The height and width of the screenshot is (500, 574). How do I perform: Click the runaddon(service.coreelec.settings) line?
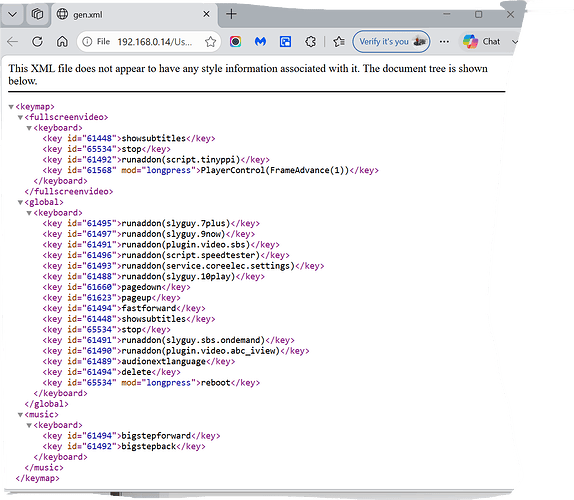[183, 266]
